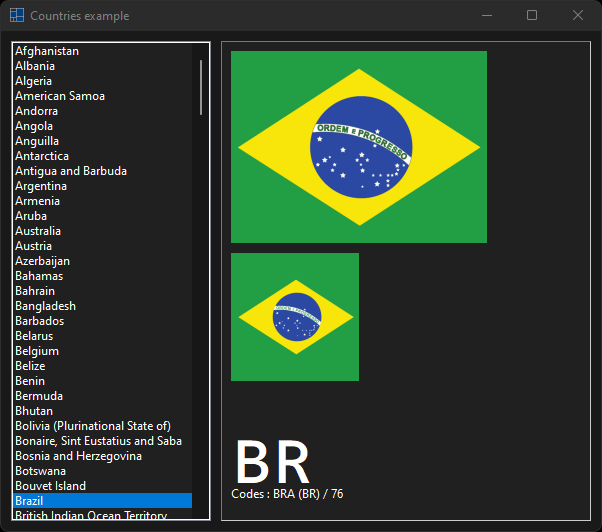Pick Bosnia and Herzegovina entry
The height and width of the screenshot is (532, 602).
(103, 456)
